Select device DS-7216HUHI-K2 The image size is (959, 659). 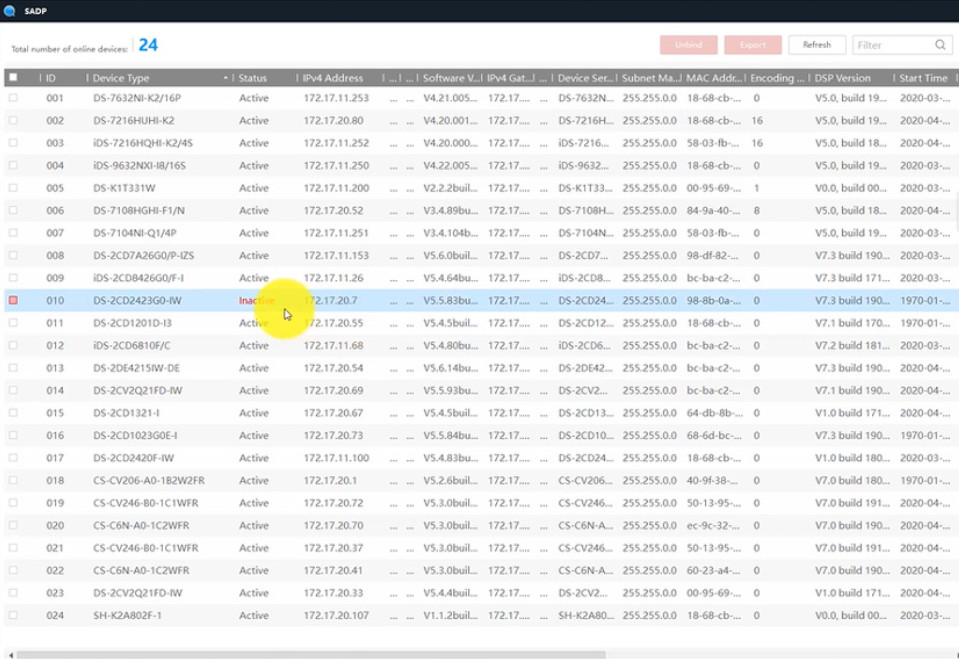134,121
